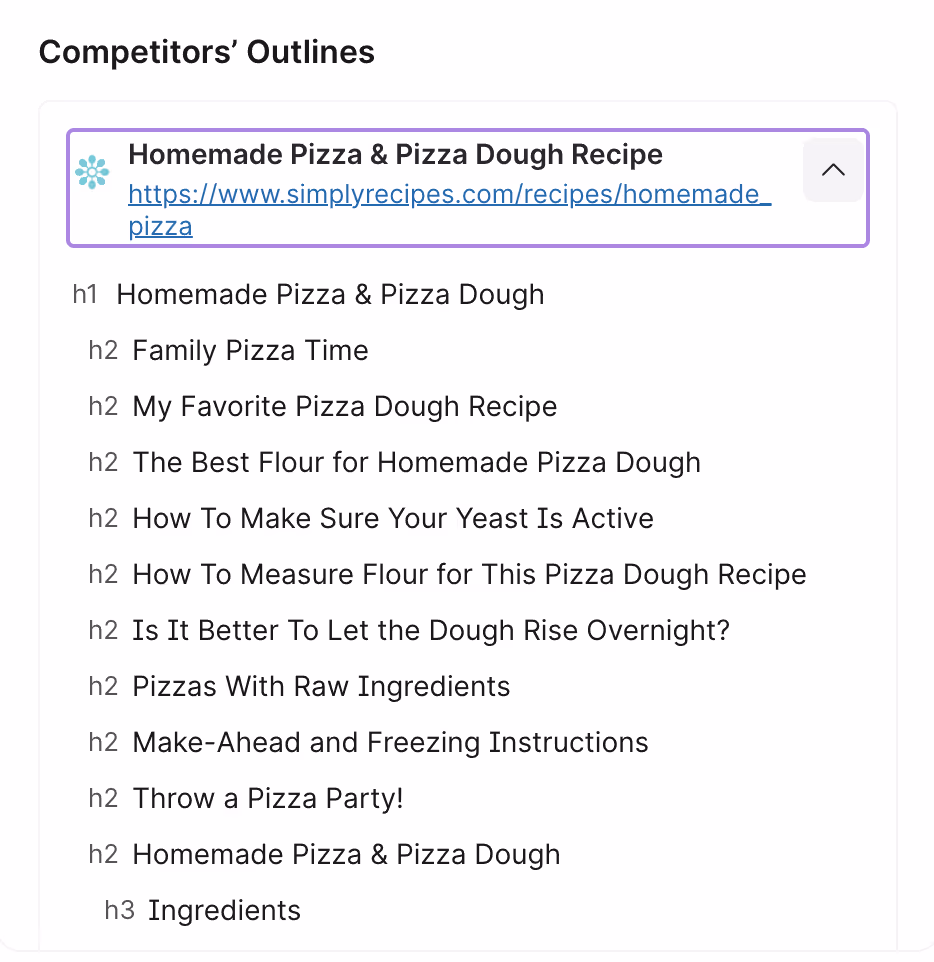The image size is (934, 962).
Task: Click the h1 'Homemade Pizza & Pizza Dough' heading
Action: point(330,294)
